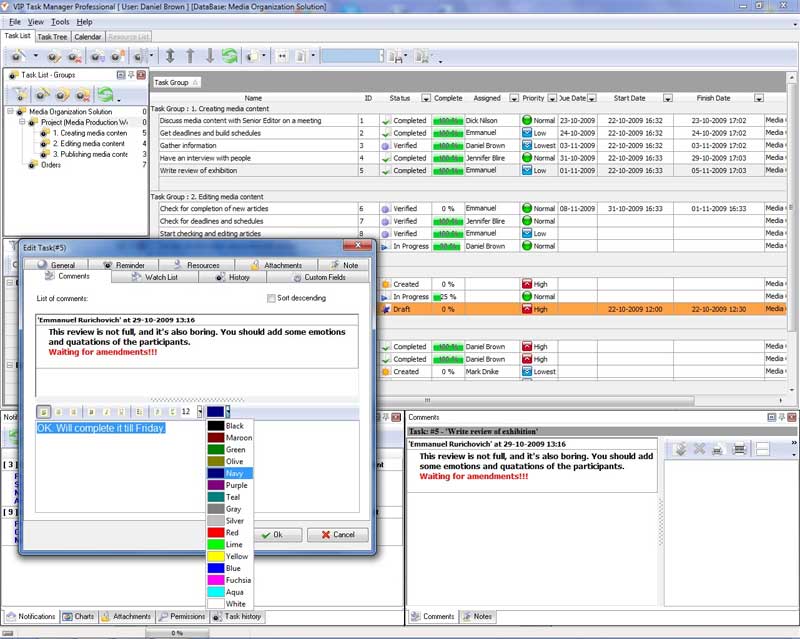This screenshot has width=800, height=639.
Task: Switch to the Calendar tab
Action: point(87,37)
